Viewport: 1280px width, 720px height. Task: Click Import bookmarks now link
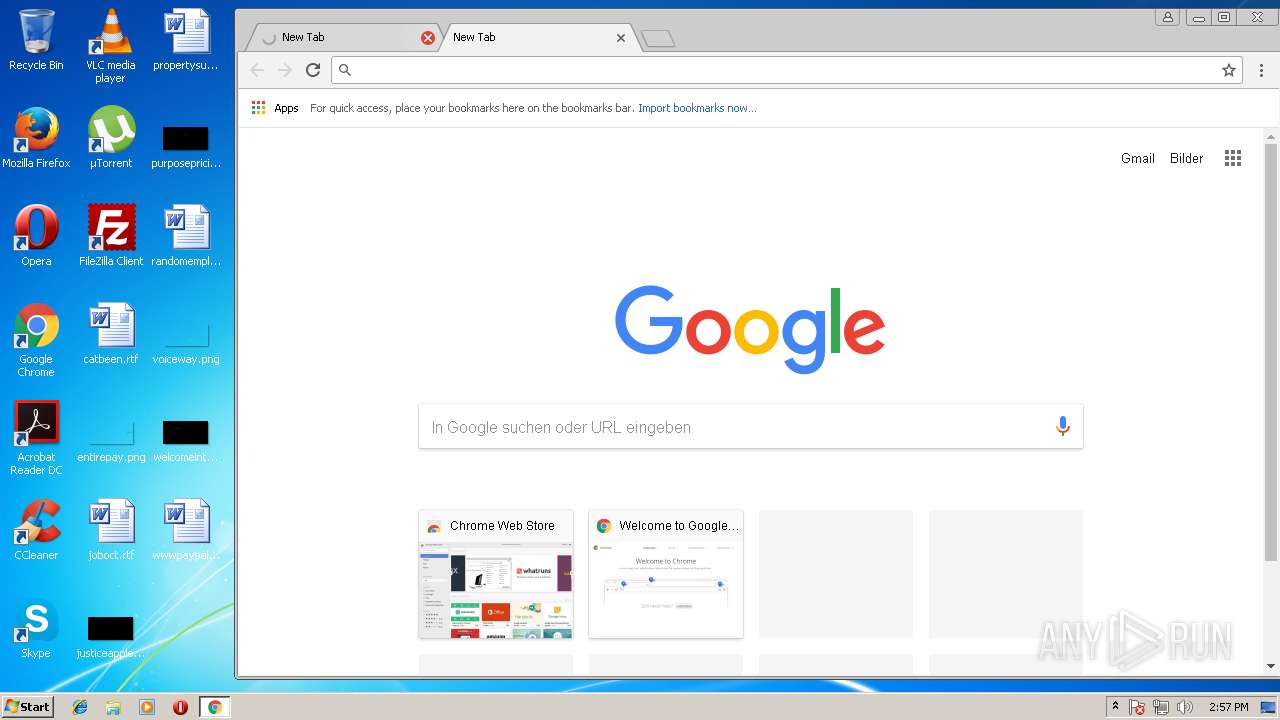coord(697,108)
